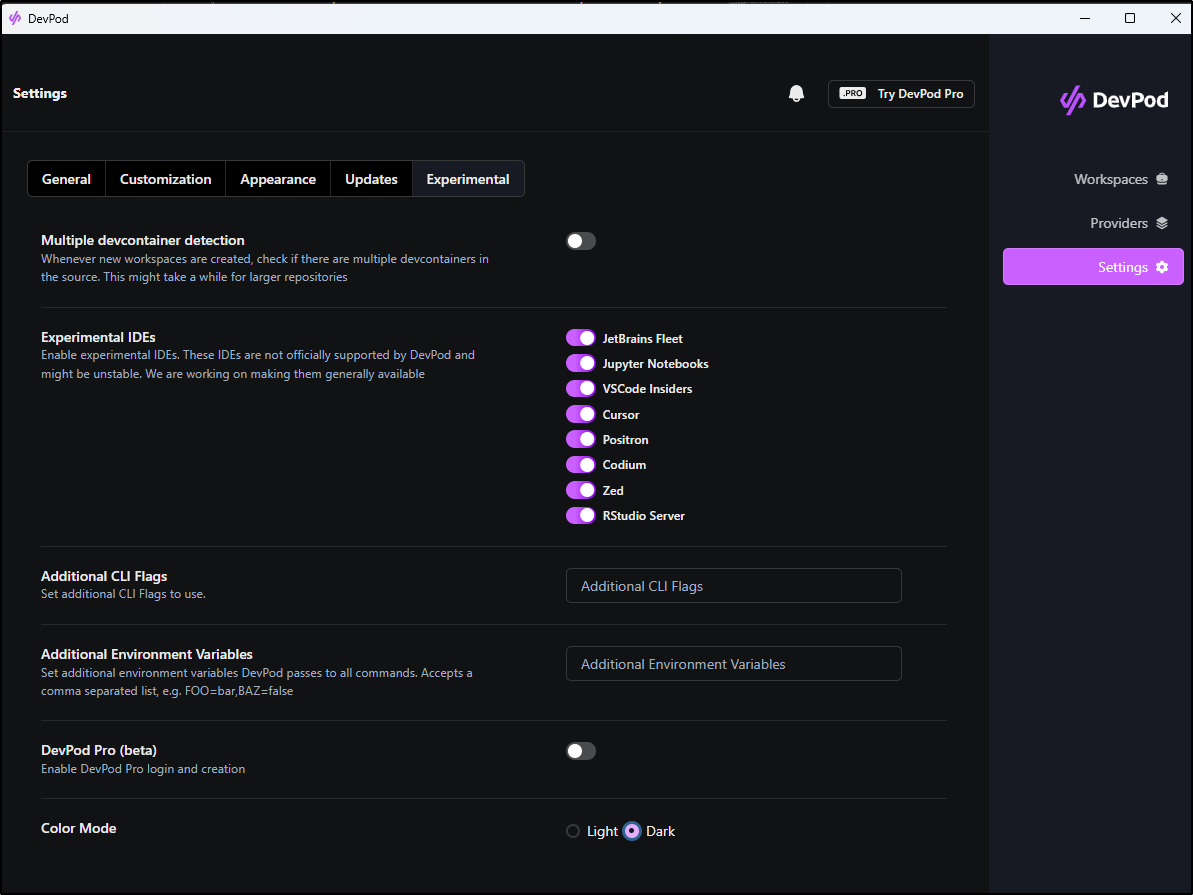Click the Multiple devcontainer detection heading
This screenshot has height=895, width=1193.
tap(143, 240)
